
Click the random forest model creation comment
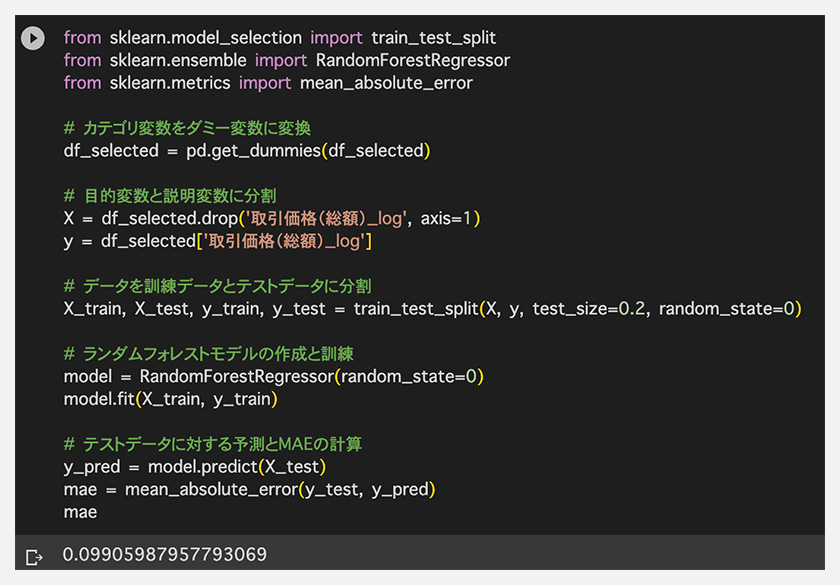(x=208, y=354)
